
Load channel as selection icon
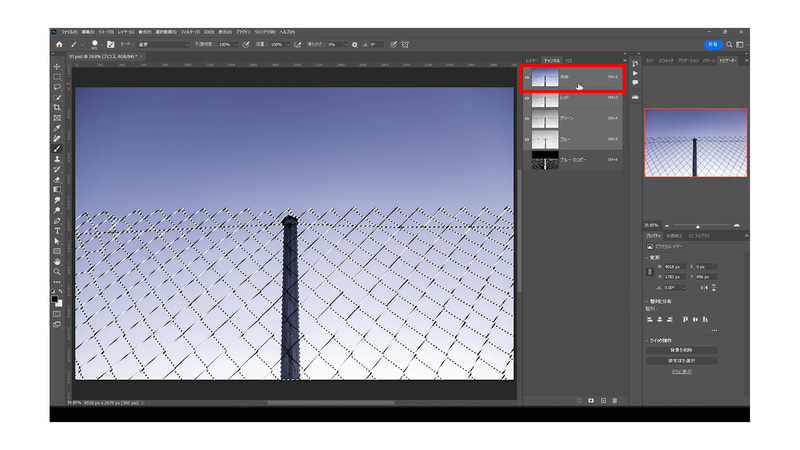(x=579, y=401)
